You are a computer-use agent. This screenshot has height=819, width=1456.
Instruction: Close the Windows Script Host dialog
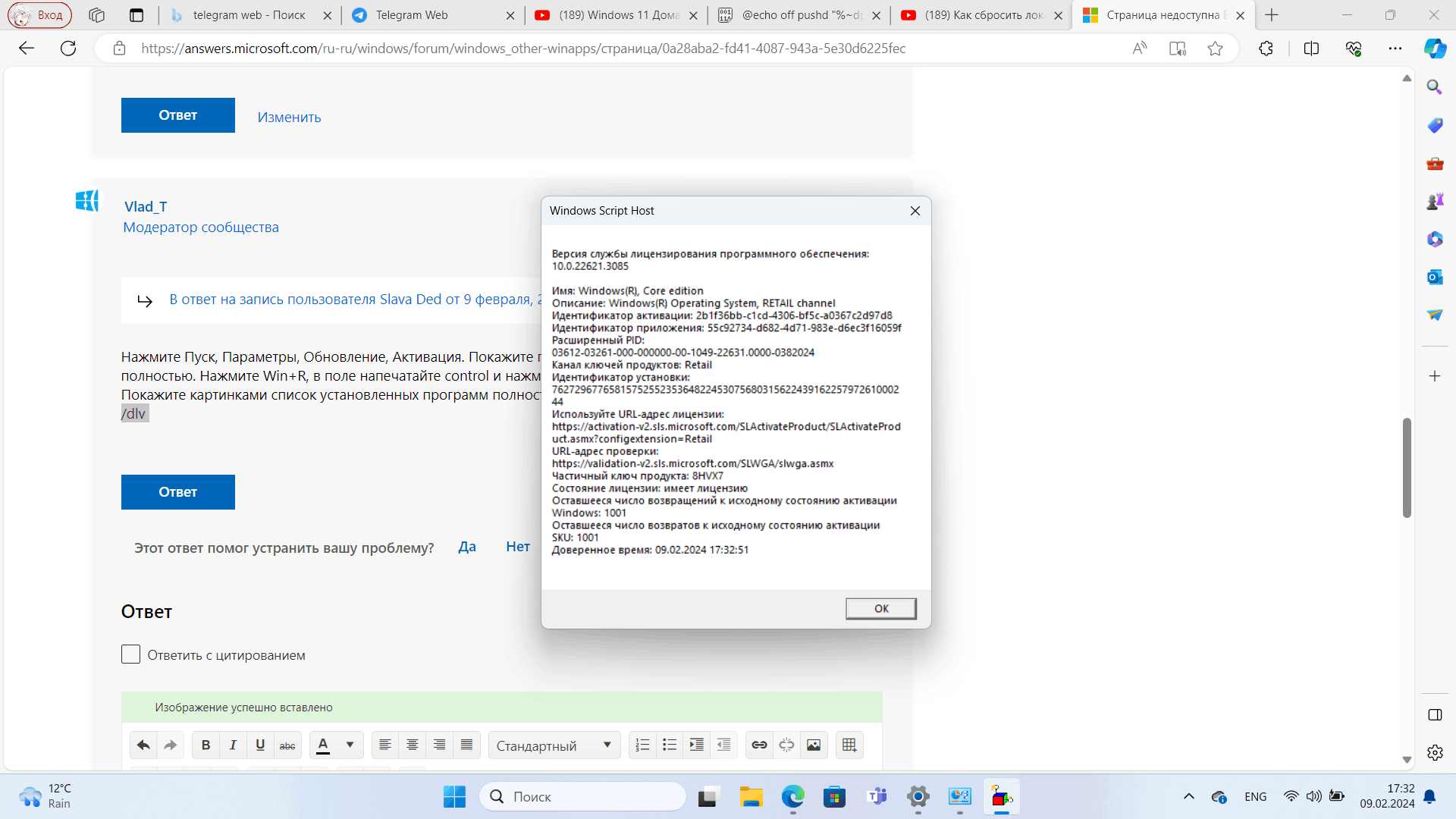pos(915,211)
